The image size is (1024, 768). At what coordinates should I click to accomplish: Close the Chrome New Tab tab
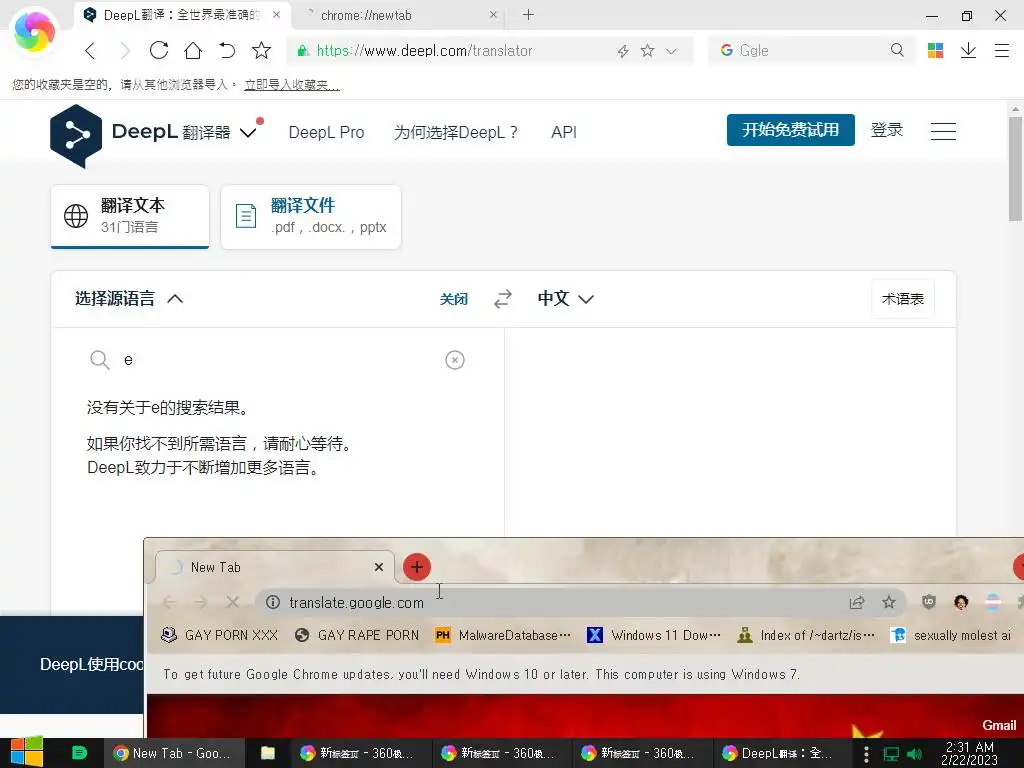click(379, 567)
